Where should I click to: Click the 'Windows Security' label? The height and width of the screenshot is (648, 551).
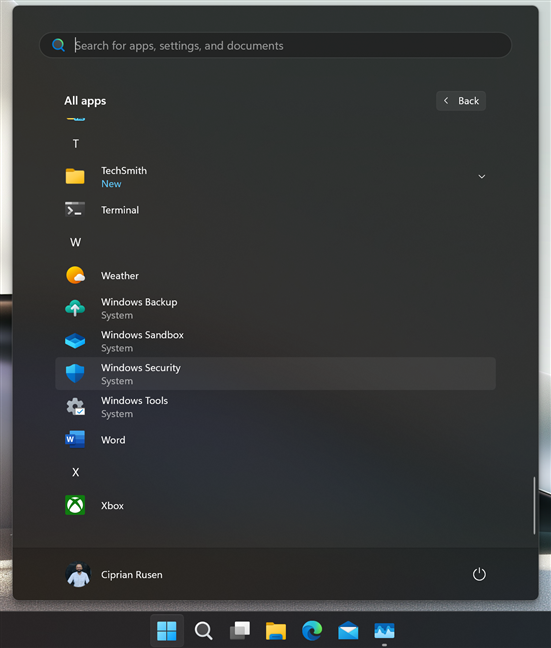pyautogui.click(x=141, y=368)
